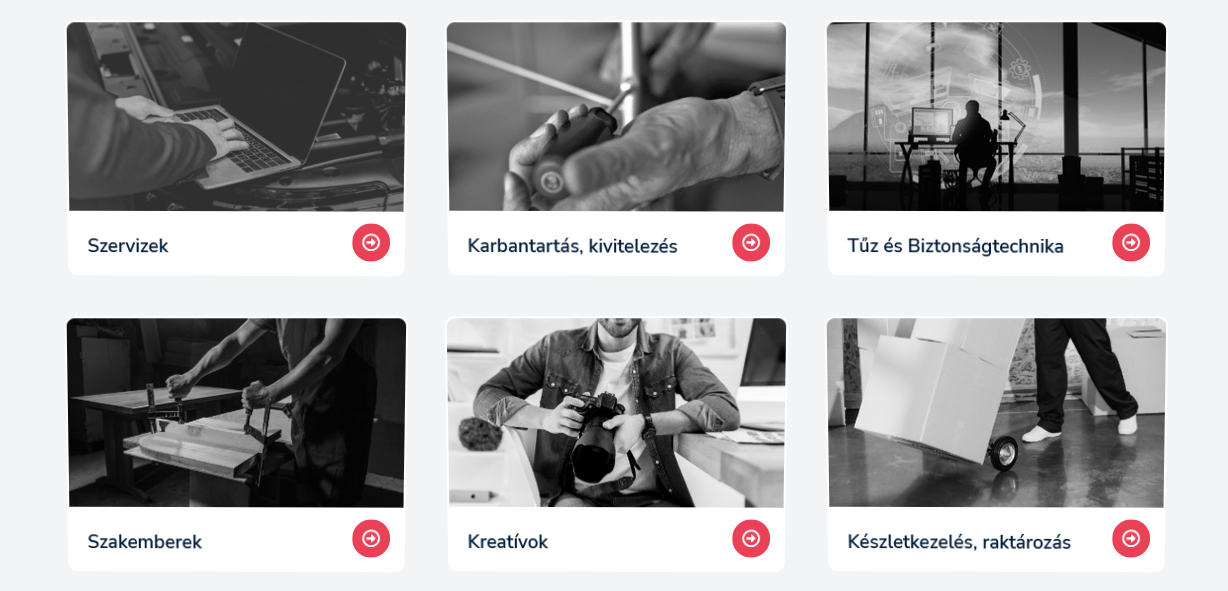The image size is (1228, 591).
Task: Click the white footer area of Szakemberek card
Action: [236, 539]
